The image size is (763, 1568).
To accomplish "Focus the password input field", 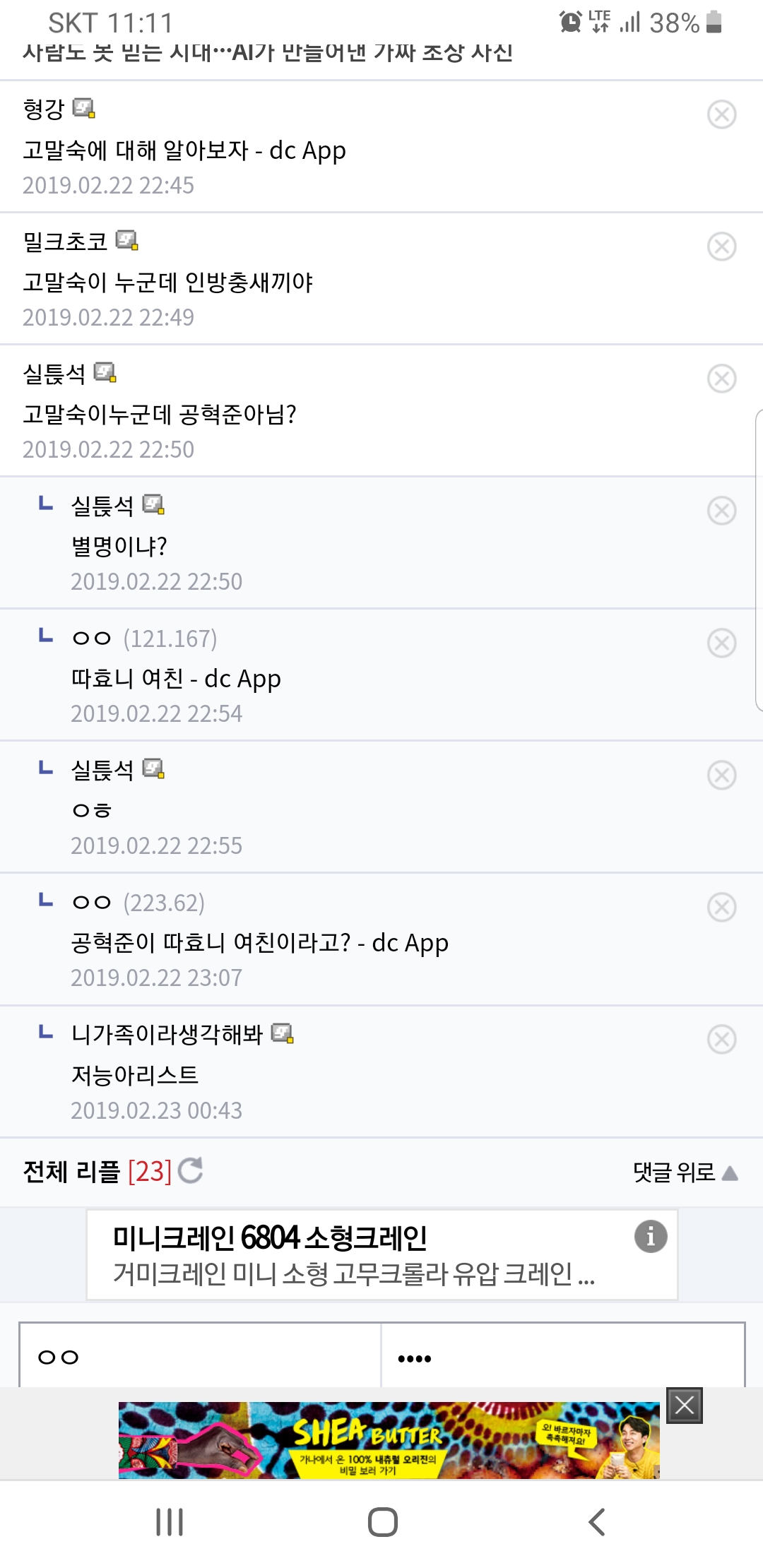I will click(562, 1356).
